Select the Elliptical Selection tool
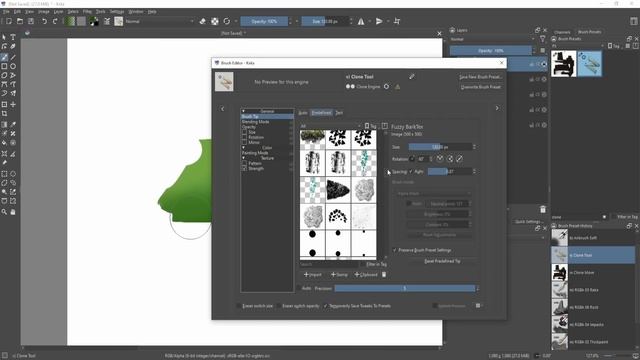Image resolution: width=640 pixels, height=360 pixels. [x=13, y=174]
